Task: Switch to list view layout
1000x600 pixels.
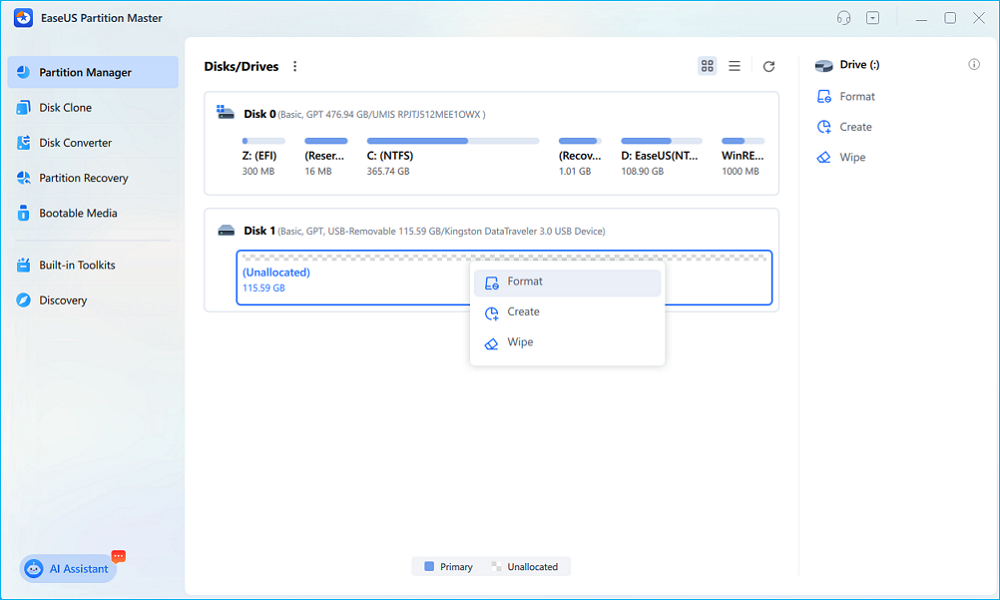Action: [734, 66]
